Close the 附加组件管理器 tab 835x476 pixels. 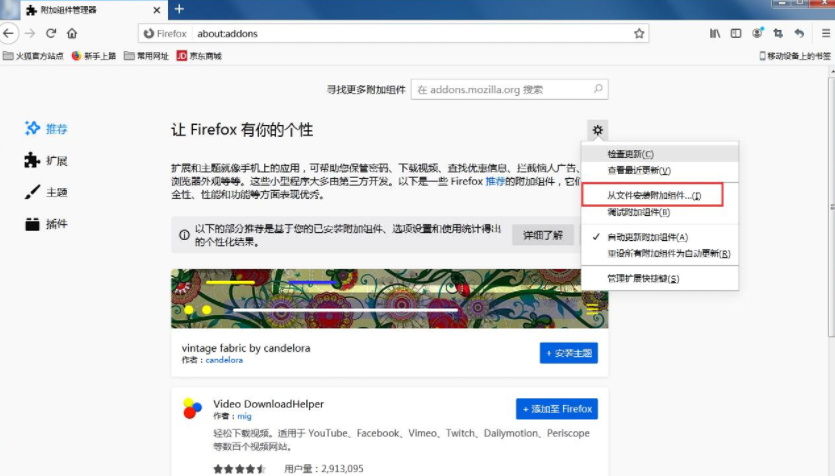157,10
